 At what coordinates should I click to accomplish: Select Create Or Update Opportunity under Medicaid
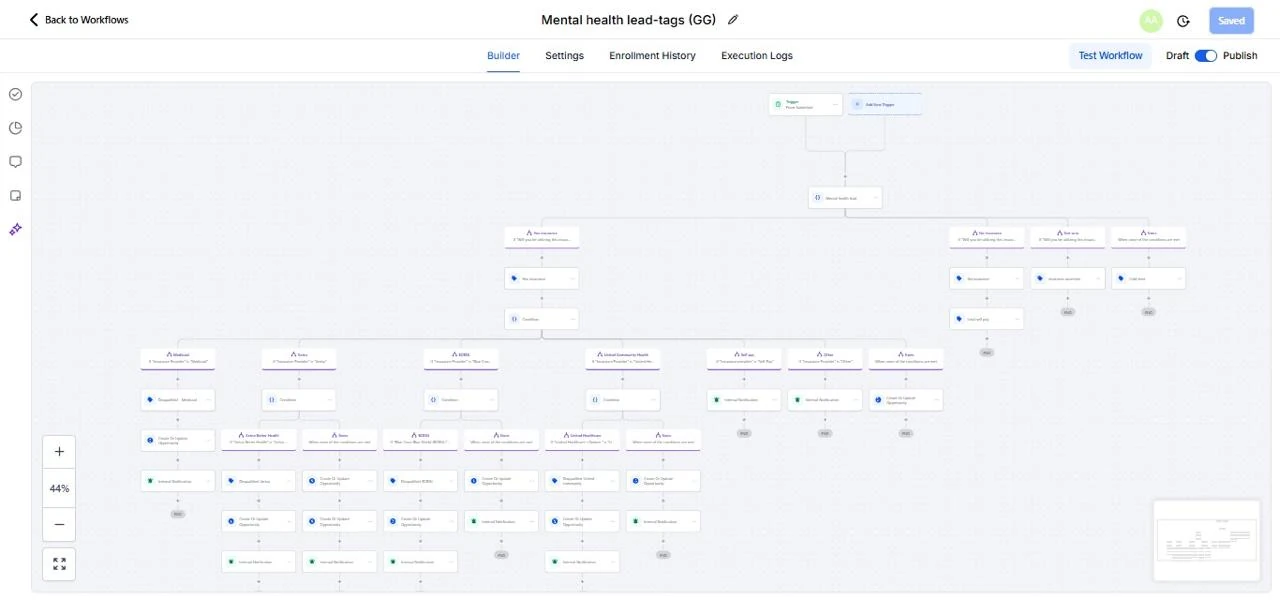[x=178, y=440]
